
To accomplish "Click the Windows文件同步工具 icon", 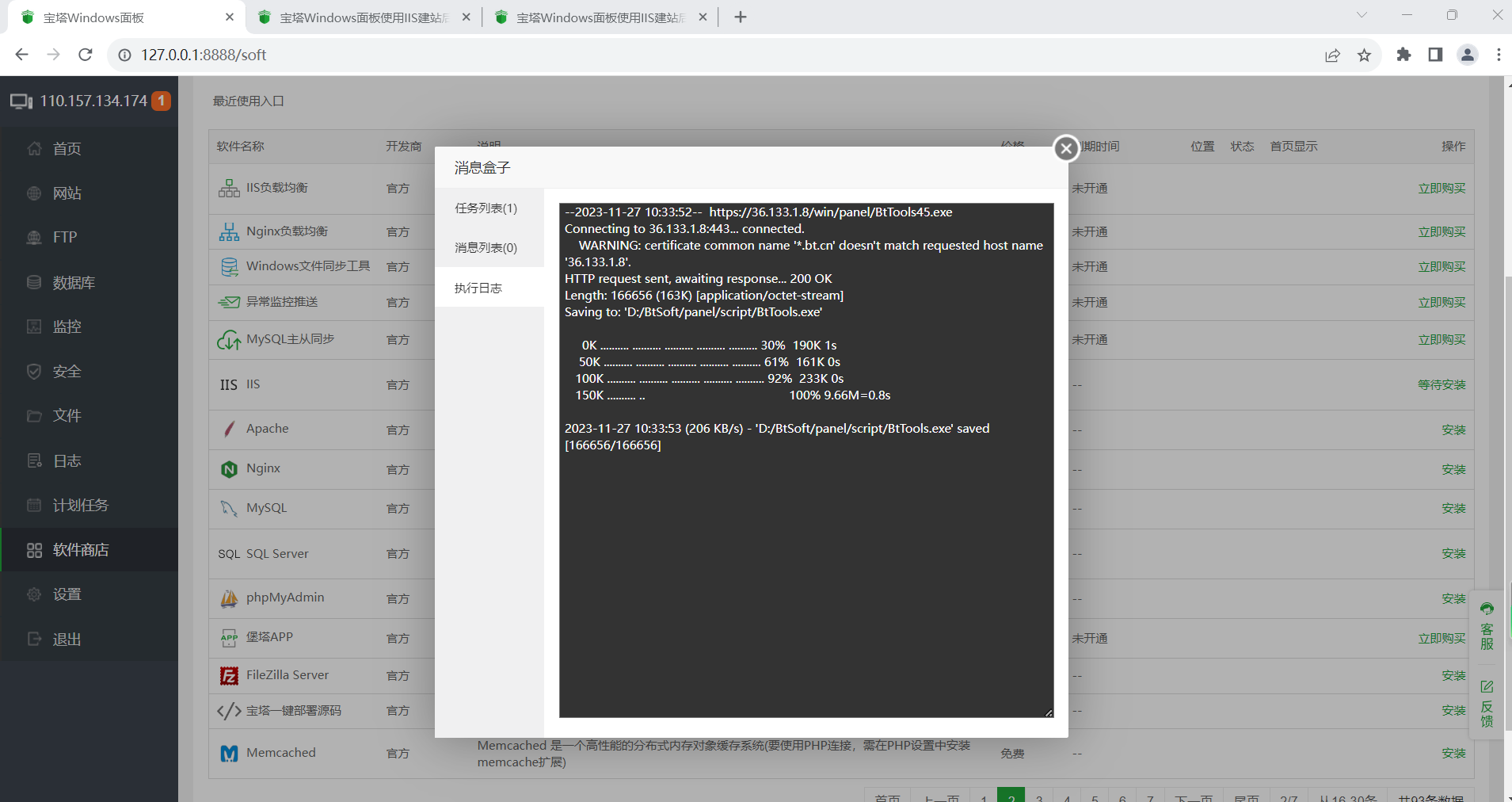I will click(229, 267).
